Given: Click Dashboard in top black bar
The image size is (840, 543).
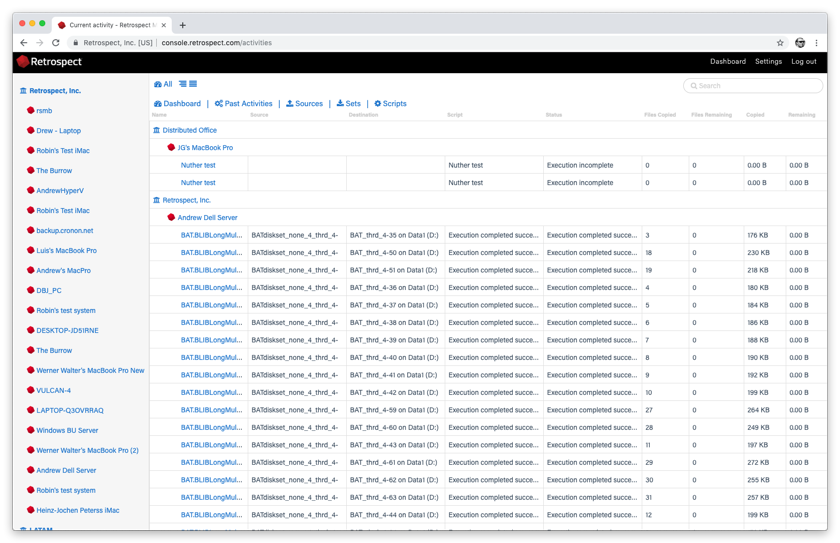Looking at the screenshot, I should pyautogui.click(x=728, y=62).
